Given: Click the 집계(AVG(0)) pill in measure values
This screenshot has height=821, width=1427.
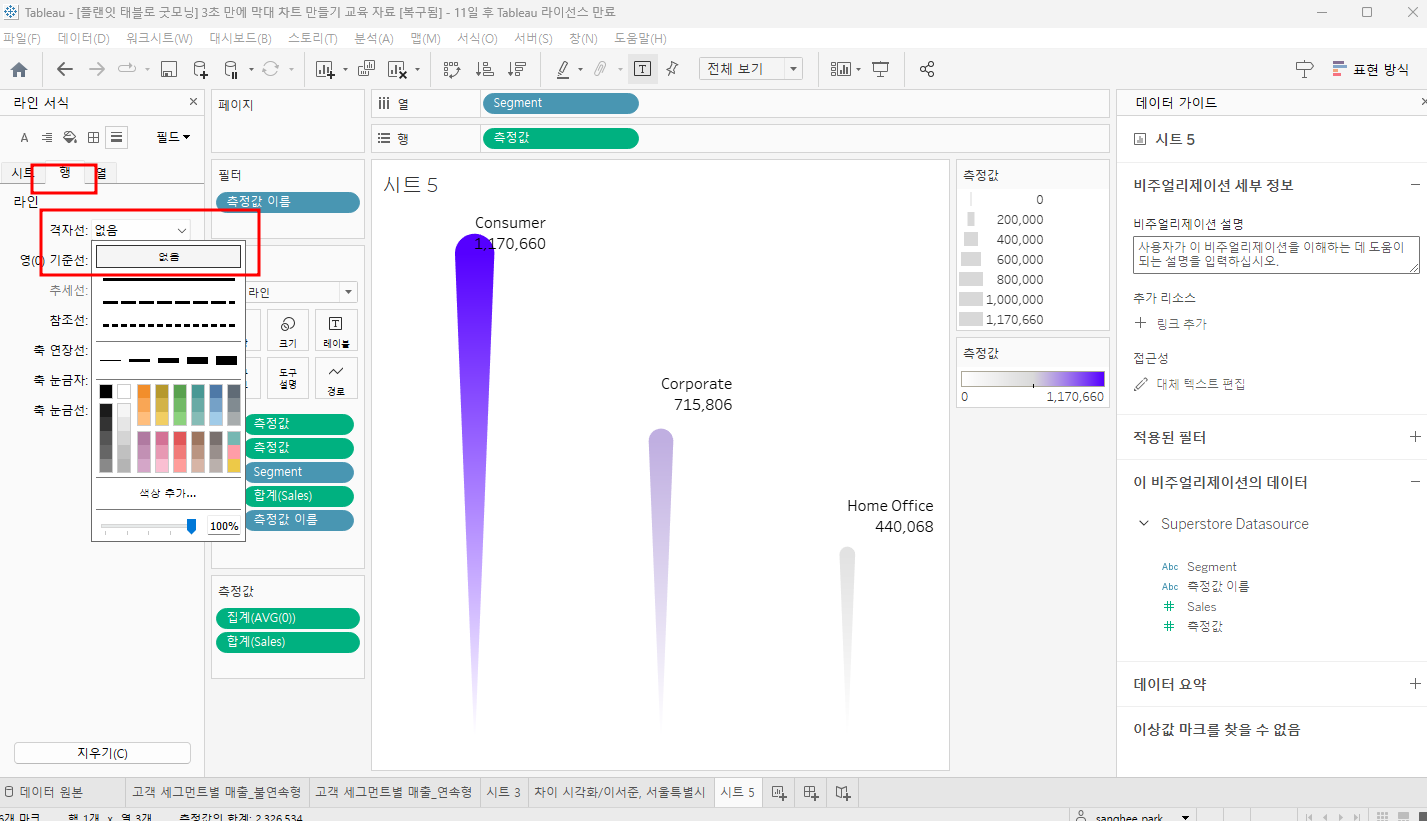Looking at the screenshot, I should [x=288, y=618].
